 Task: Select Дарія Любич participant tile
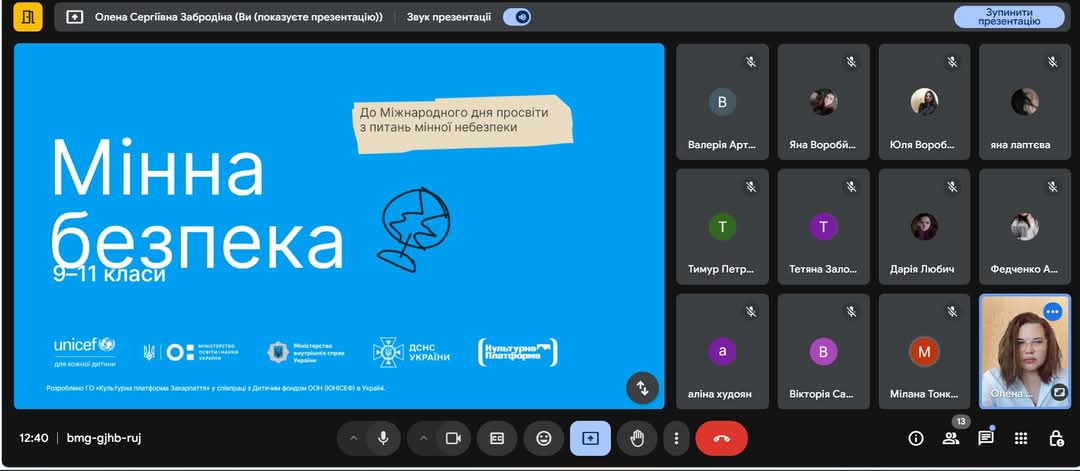point(924,227)
